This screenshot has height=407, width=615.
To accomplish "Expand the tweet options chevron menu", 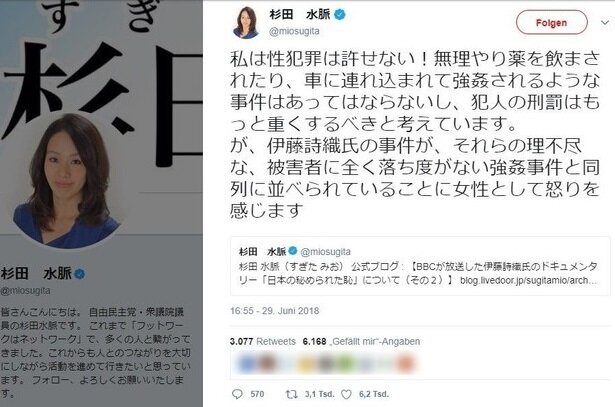I will 604,23.
